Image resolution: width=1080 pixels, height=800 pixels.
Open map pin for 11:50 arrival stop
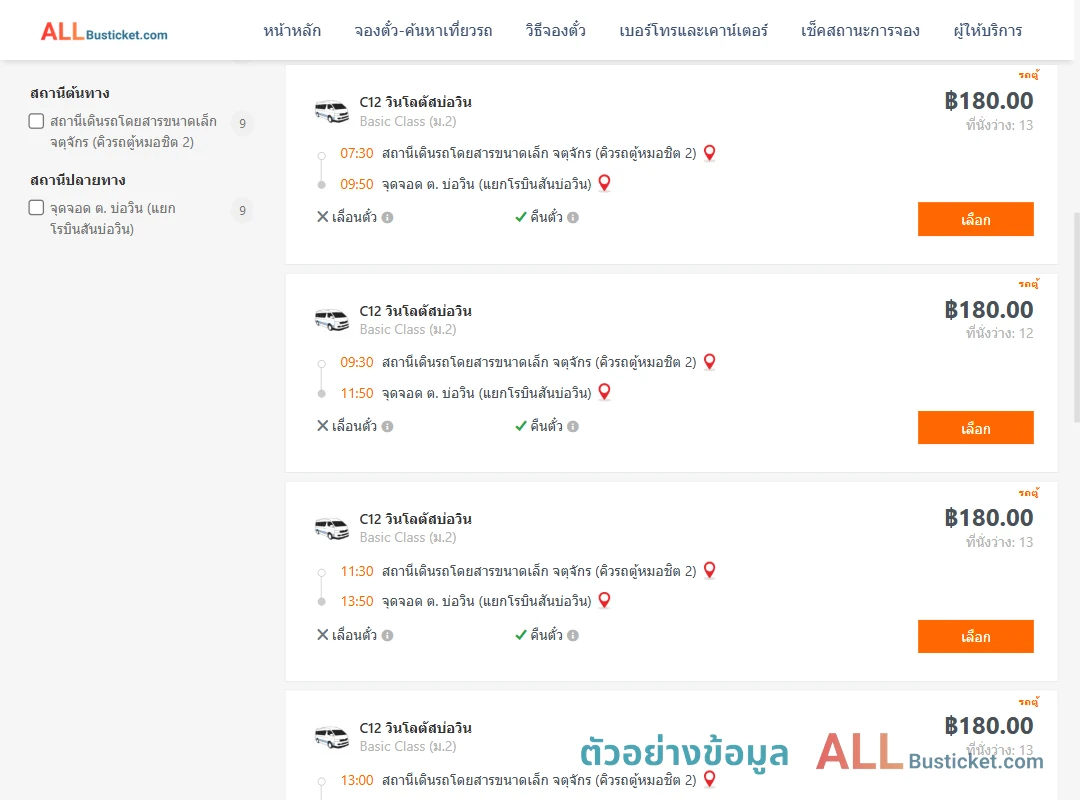(x=604, y=392)
